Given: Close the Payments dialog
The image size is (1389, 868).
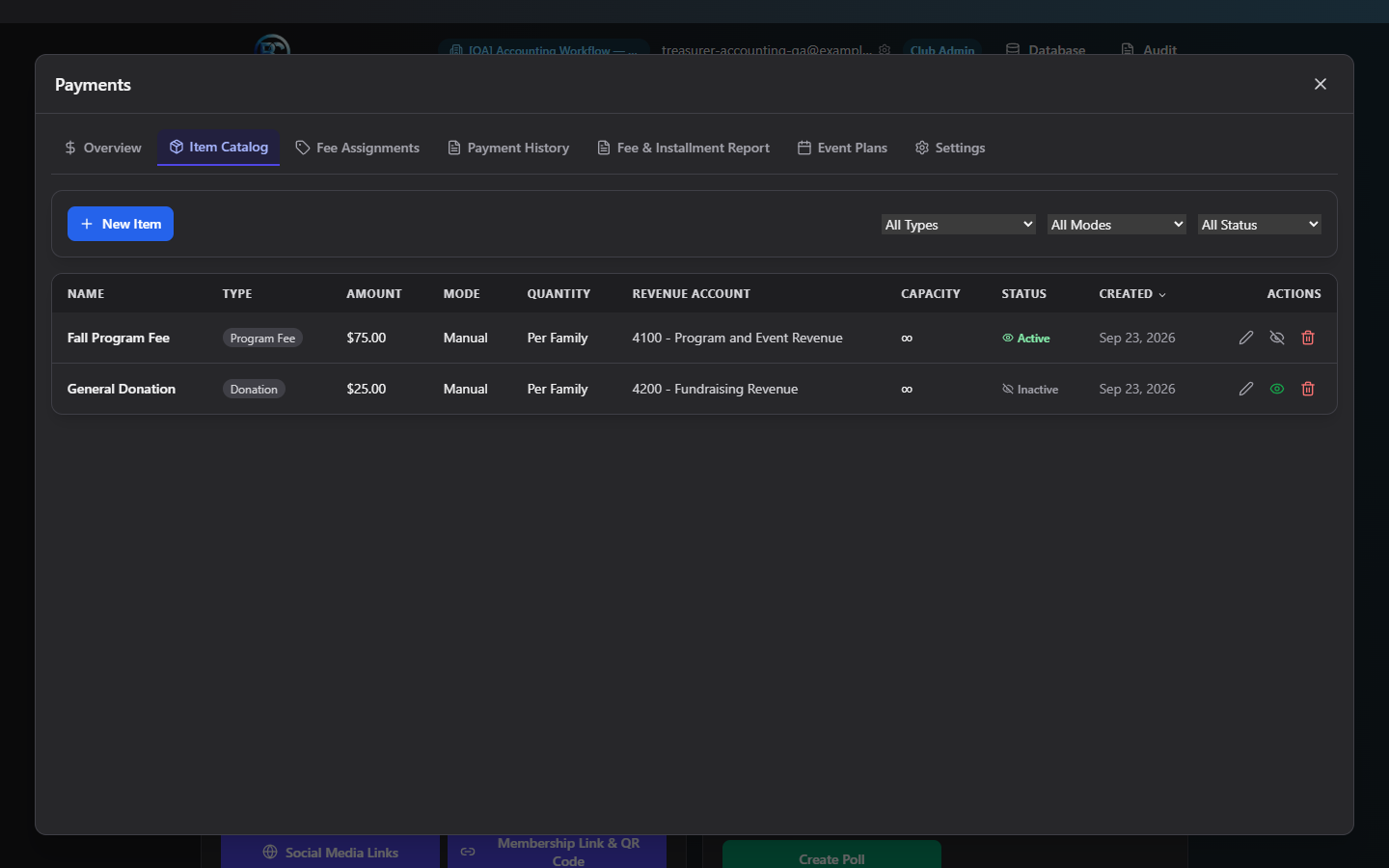Looking at the screenshot, I should pyautogui.click(x=1321, y=84).
